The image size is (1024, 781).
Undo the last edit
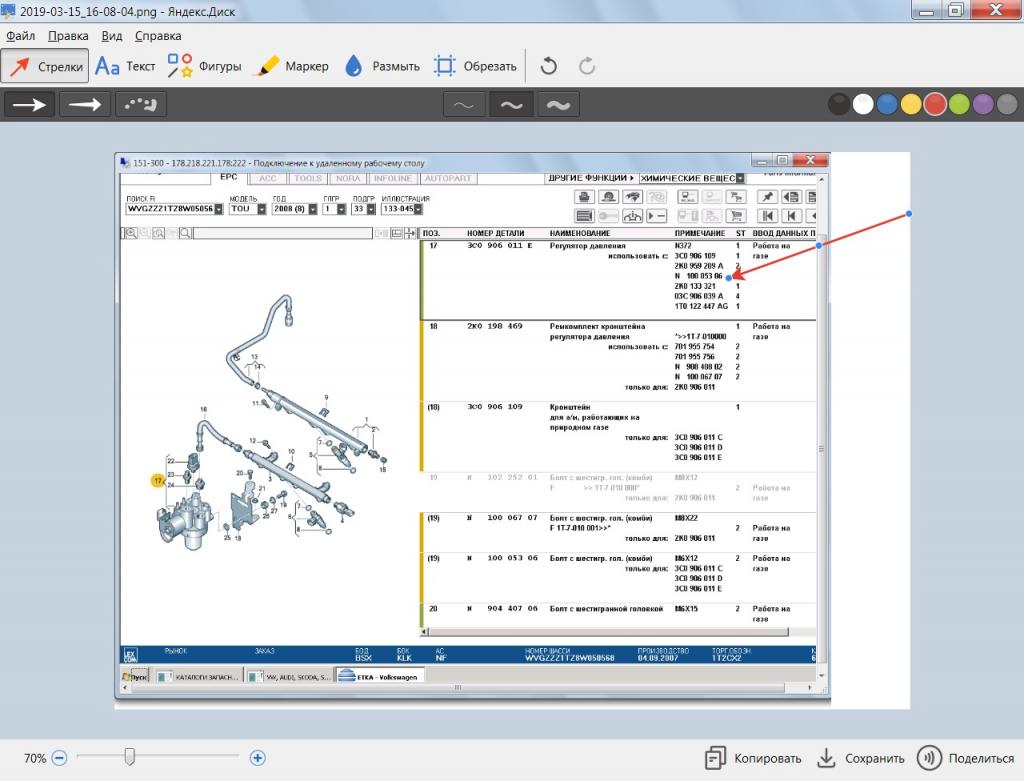[549, 66]
